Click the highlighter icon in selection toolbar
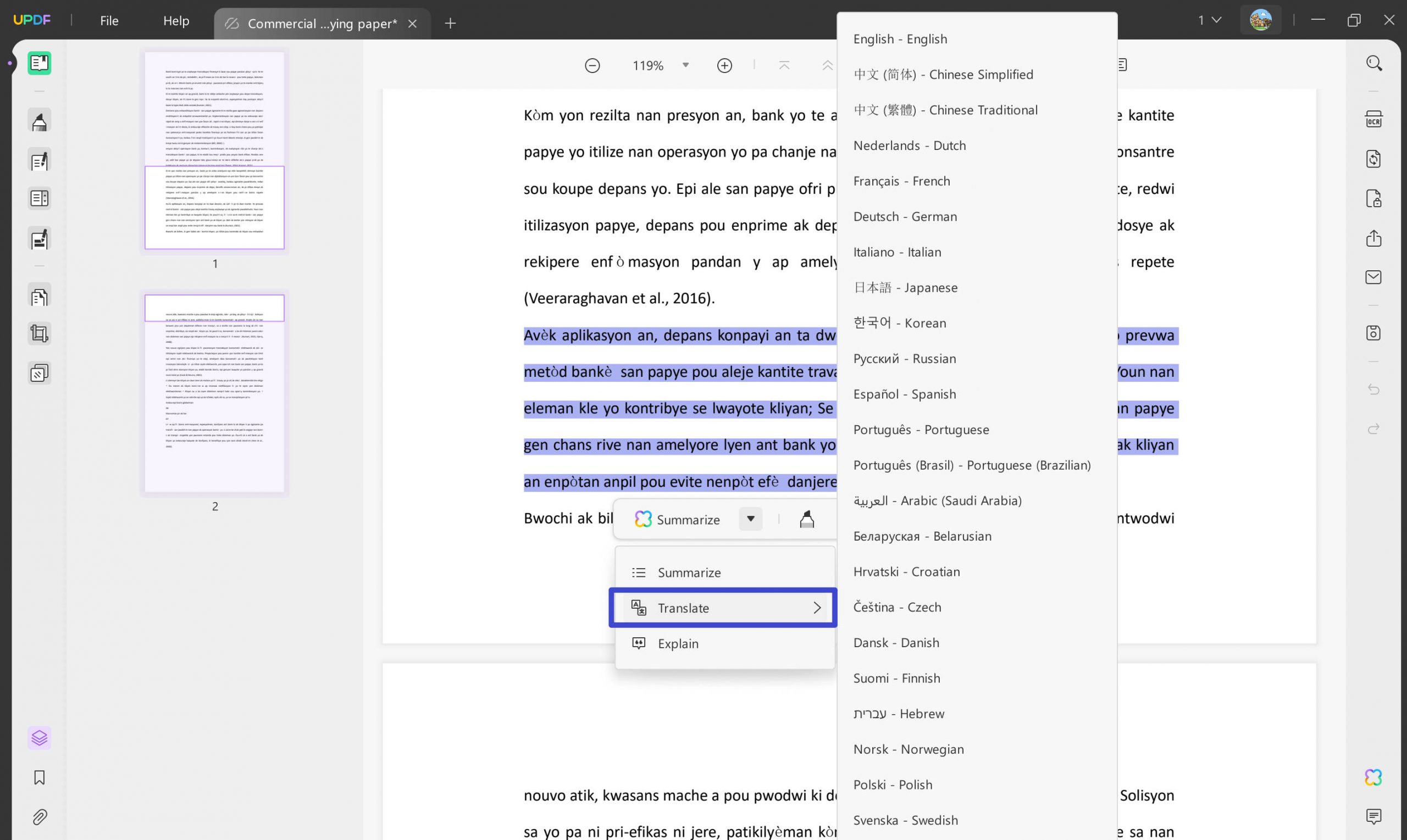 pos(807,519)
